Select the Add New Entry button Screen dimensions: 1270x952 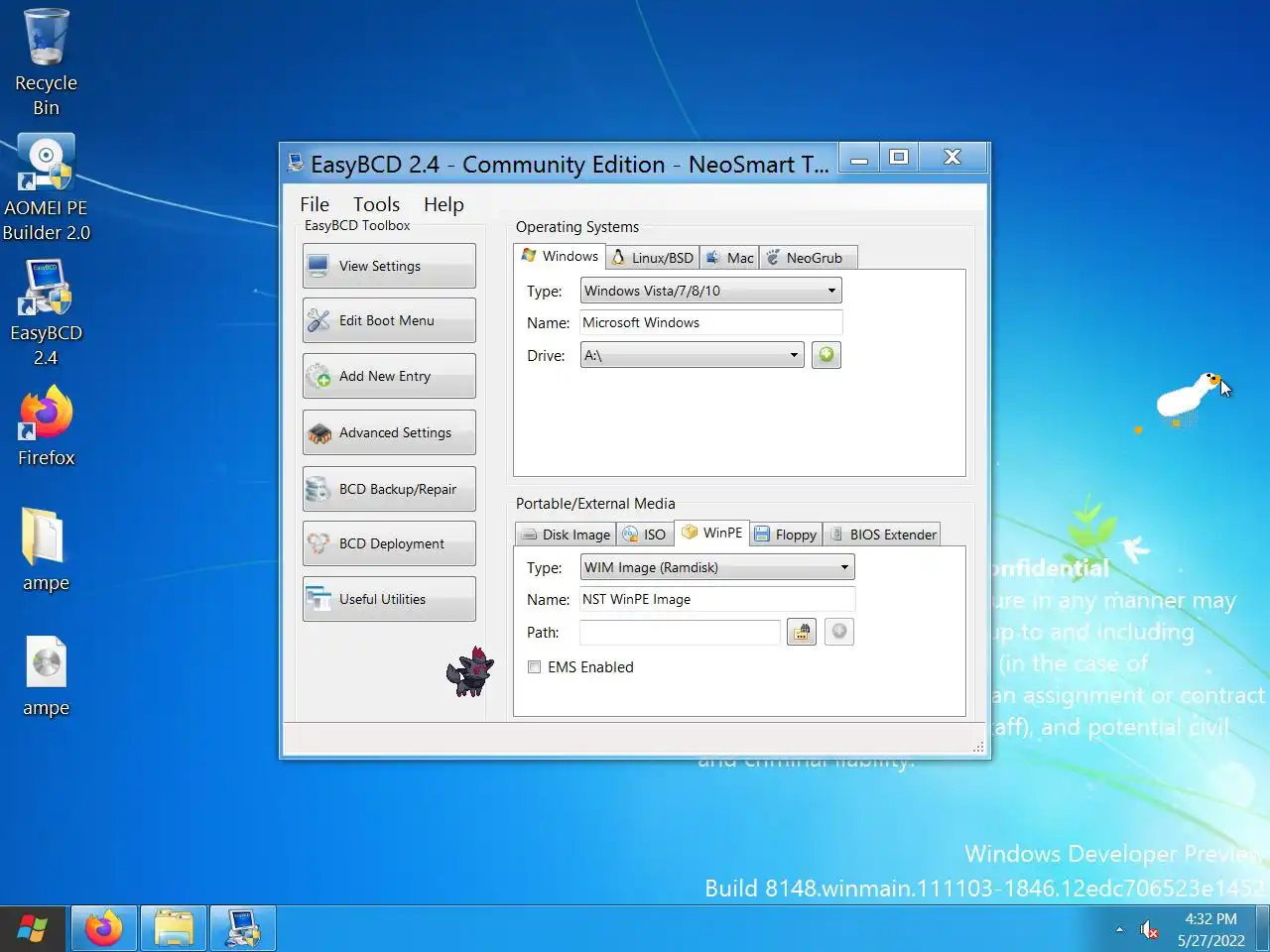click(x=389, y=376)
